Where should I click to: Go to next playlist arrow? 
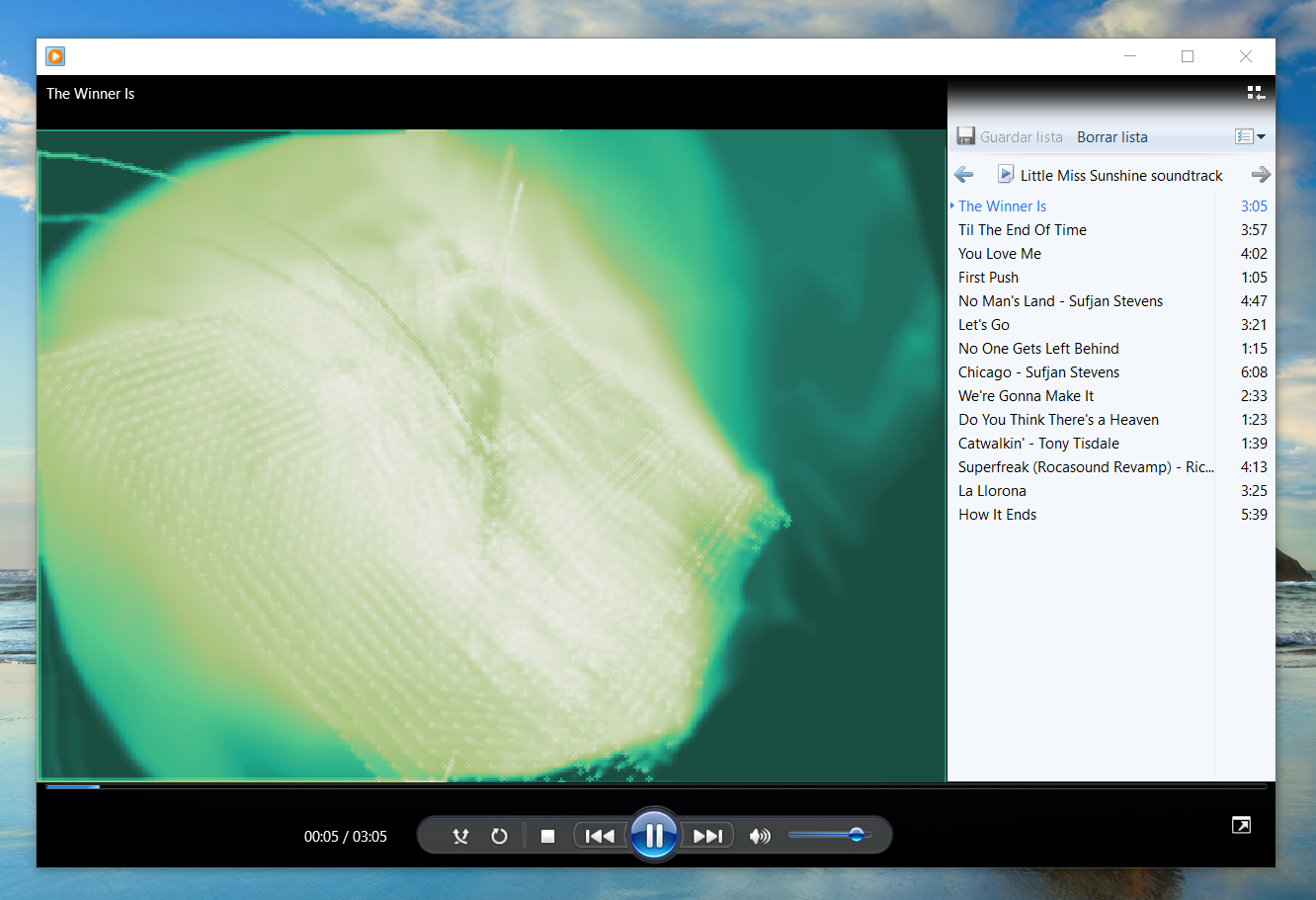tap(1260, 175)
